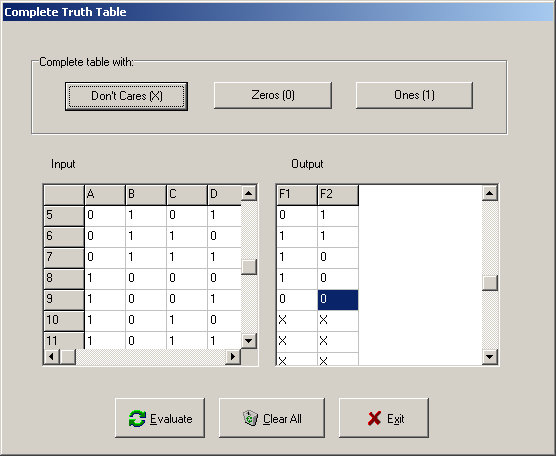The image size is (556, 456).
Task: Click the F2 cell in row 7
Action: click(338, 257)
